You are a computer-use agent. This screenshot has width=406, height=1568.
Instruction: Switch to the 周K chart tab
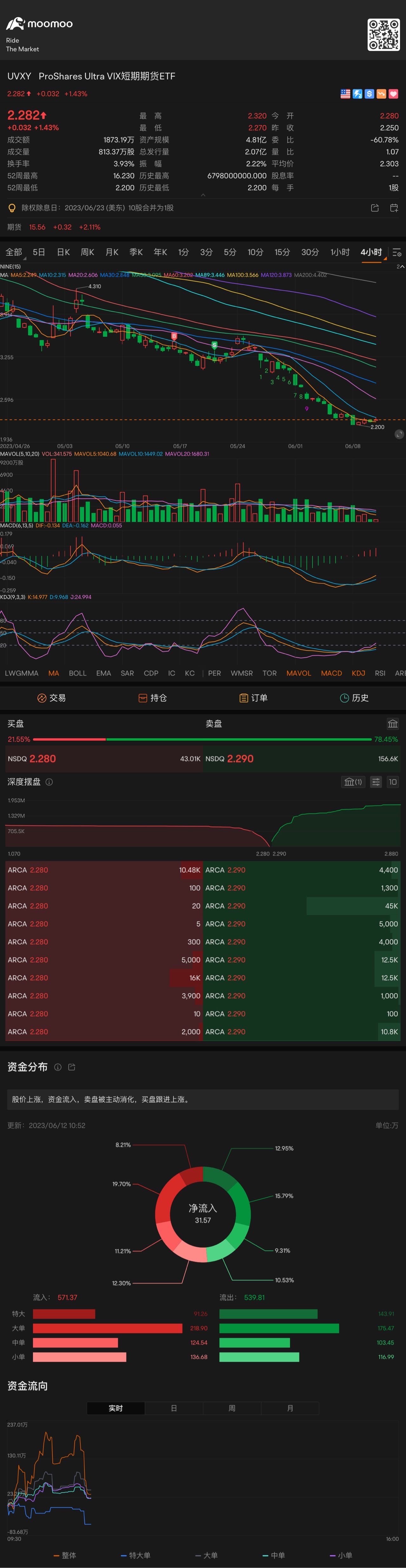(88, 252)
